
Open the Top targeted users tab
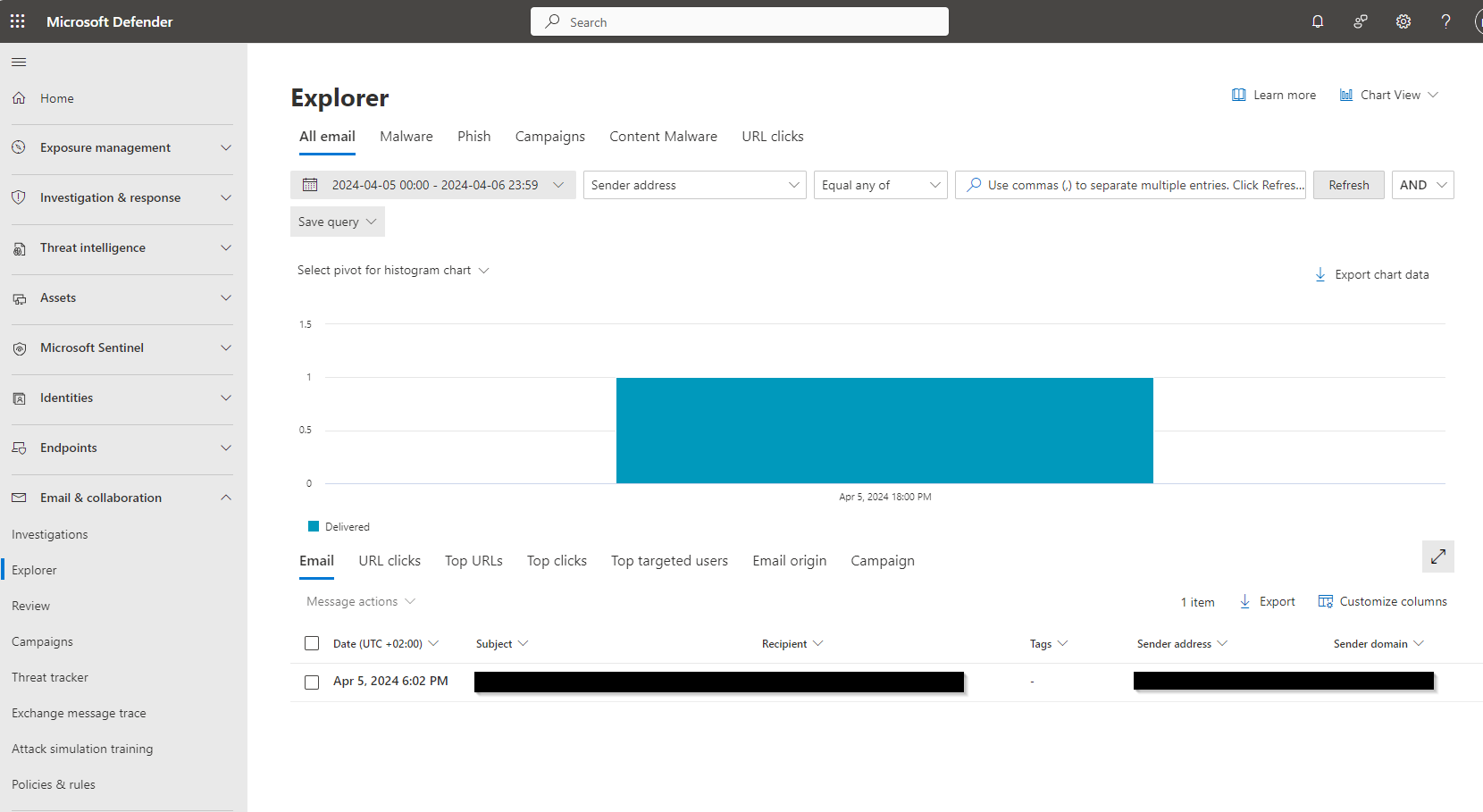click(x=670, y=561)
